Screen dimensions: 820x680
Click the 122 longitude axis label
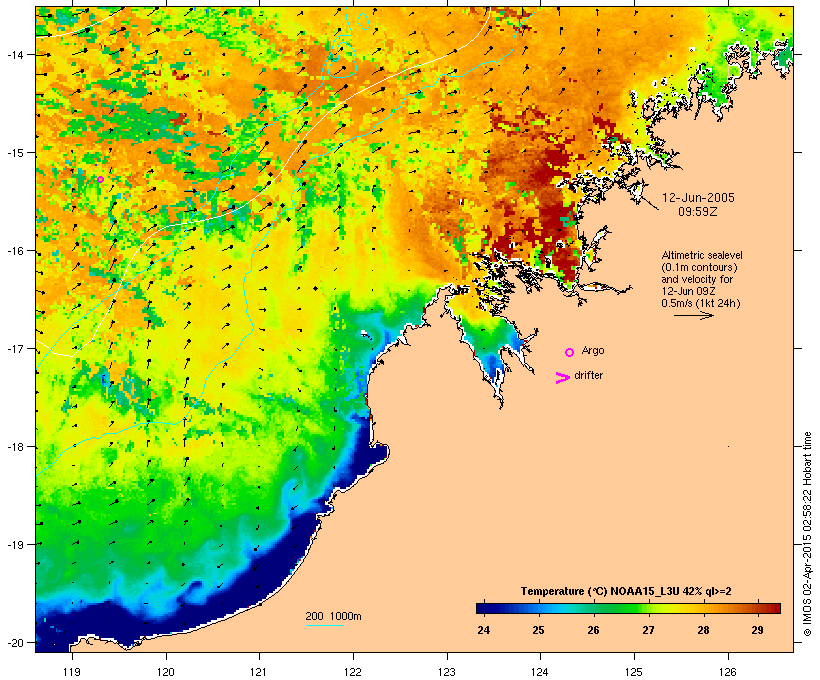353,672
